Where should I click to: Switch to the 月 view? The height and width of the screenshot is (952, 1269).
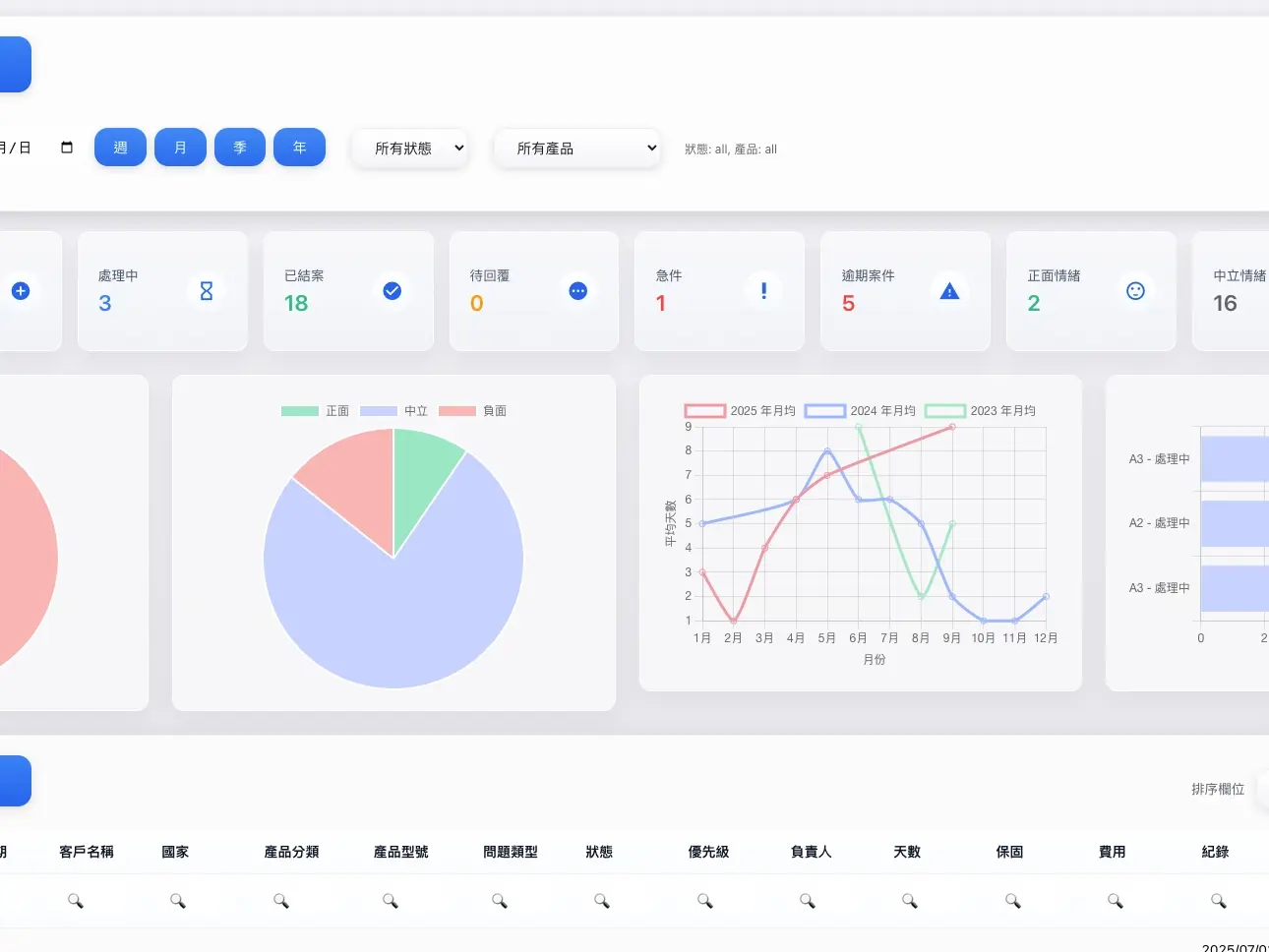[x=180, y=147]
